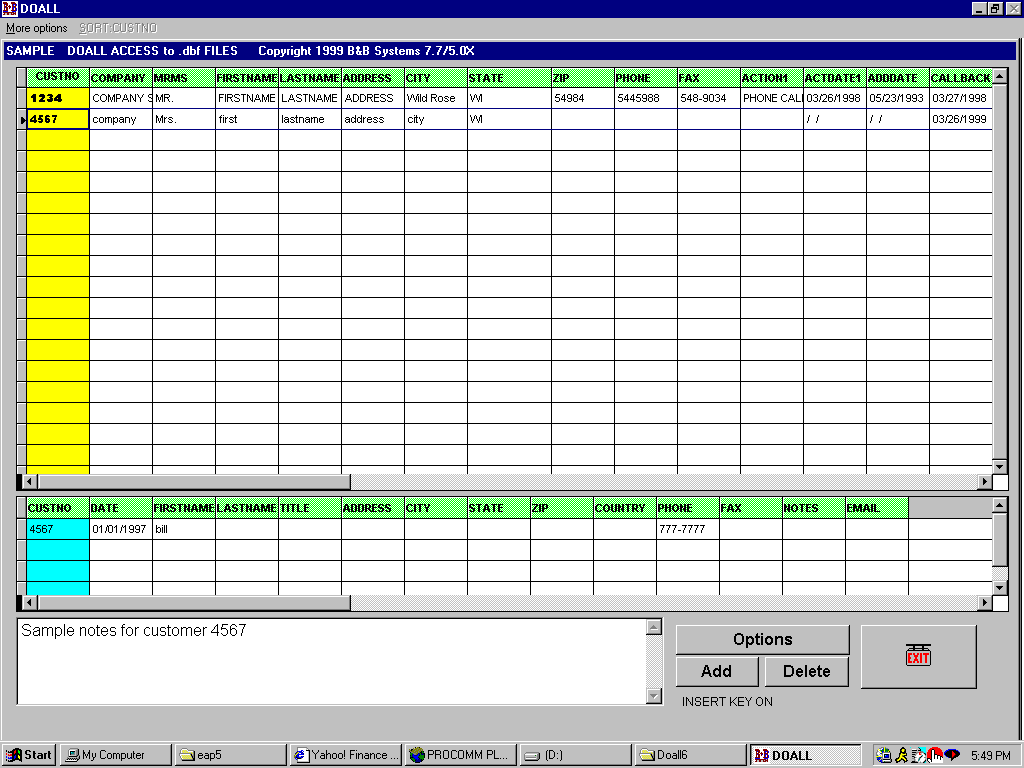Image resolution: width=1024 pixels, height=768 pixels.
Task: Activate the PROCOMM PL... taskbar button
Action: click(460, 755)
